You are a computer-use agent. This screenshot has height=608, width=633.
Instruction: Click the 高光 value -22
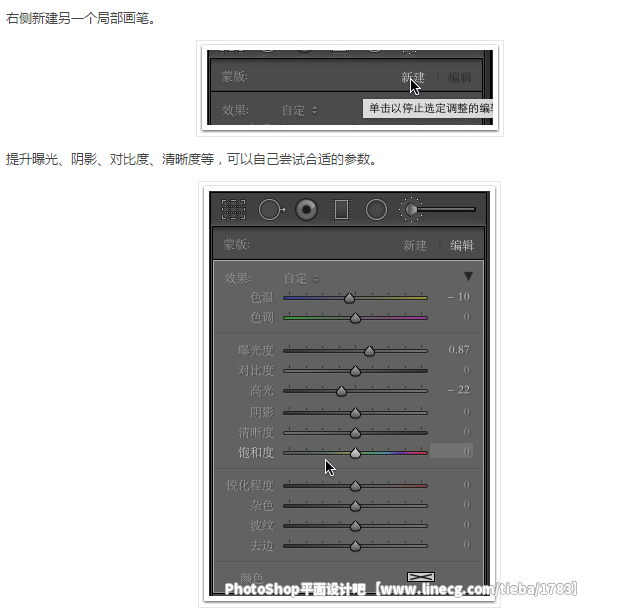(x=459, y=390)
